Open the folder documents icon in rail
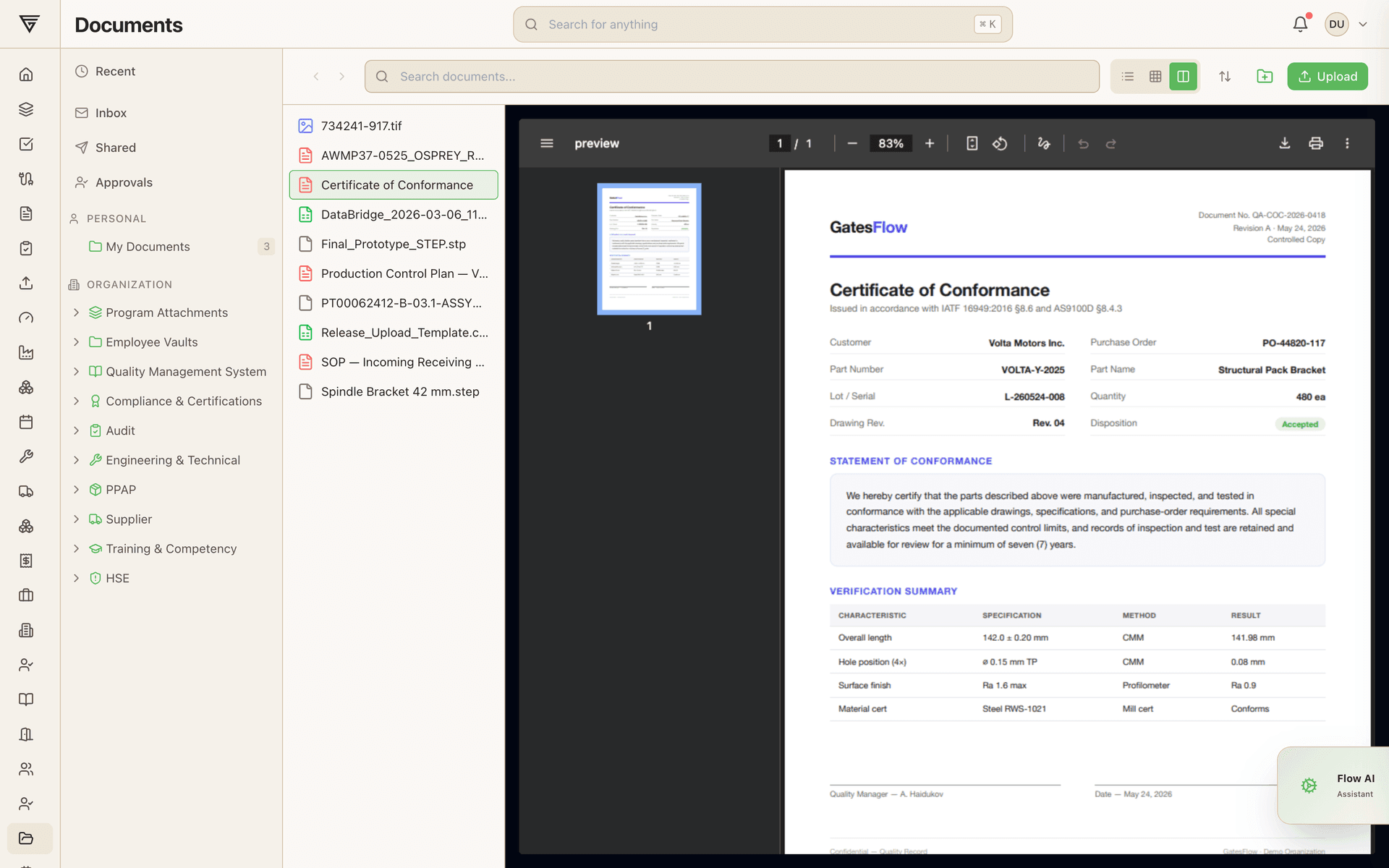This screenshot has height=868, width=1389. [x=26, y=838]
